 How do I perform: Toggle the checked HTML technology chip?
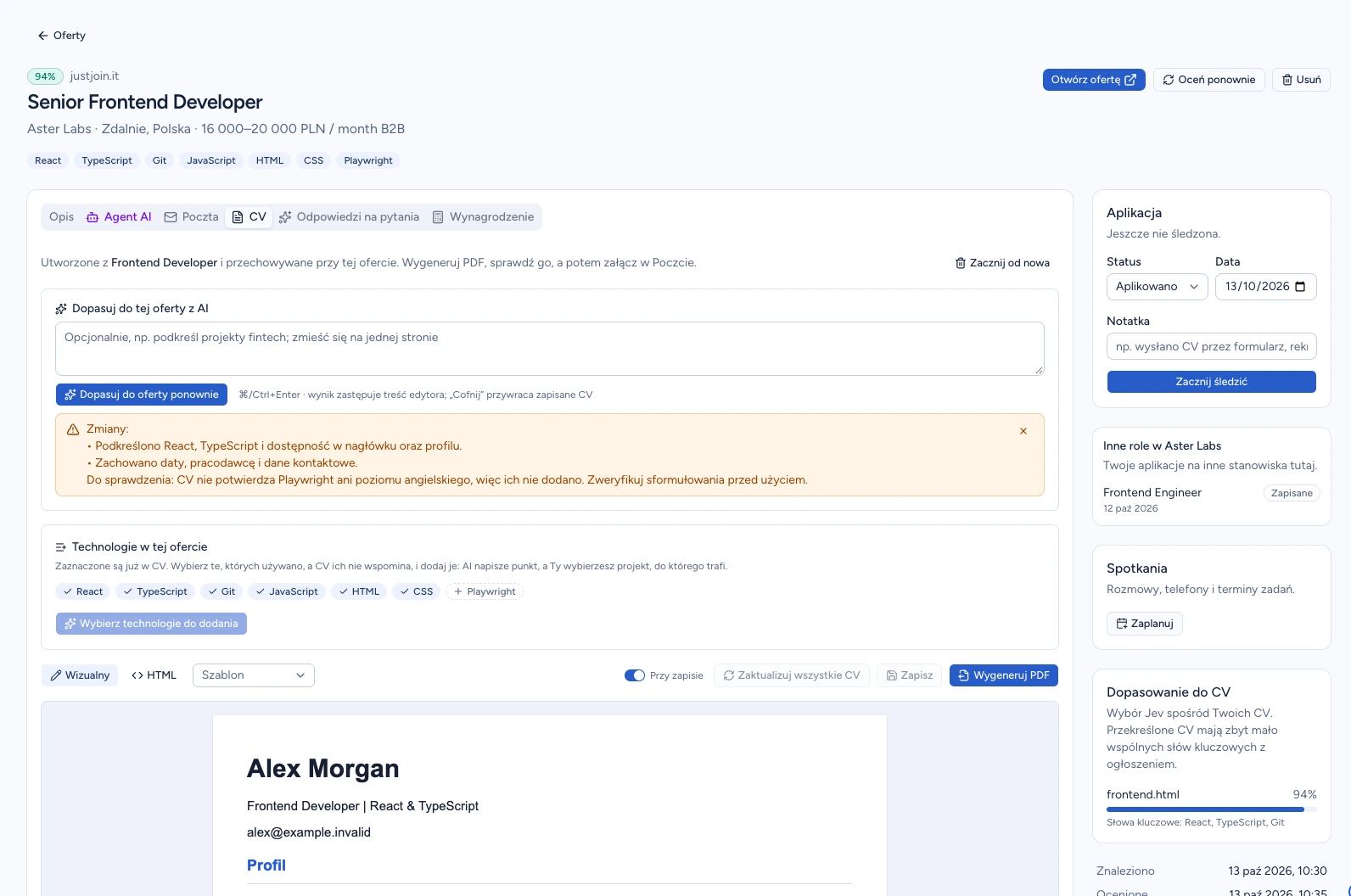coord(359,591)
